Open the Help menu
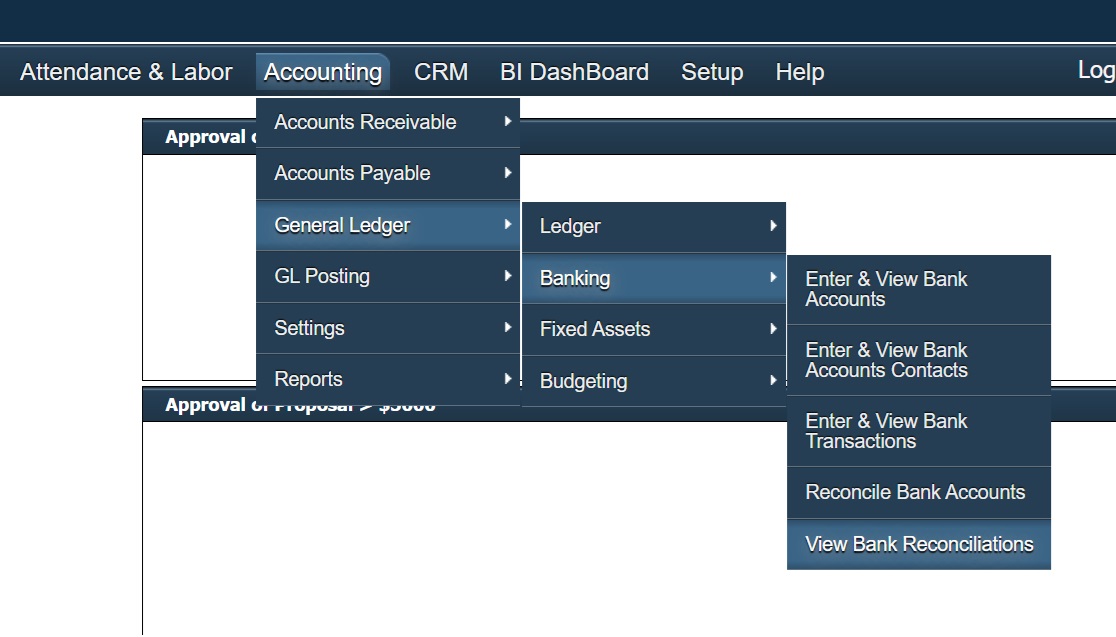This screenshot has width=1116, height=637. (799, 71)
